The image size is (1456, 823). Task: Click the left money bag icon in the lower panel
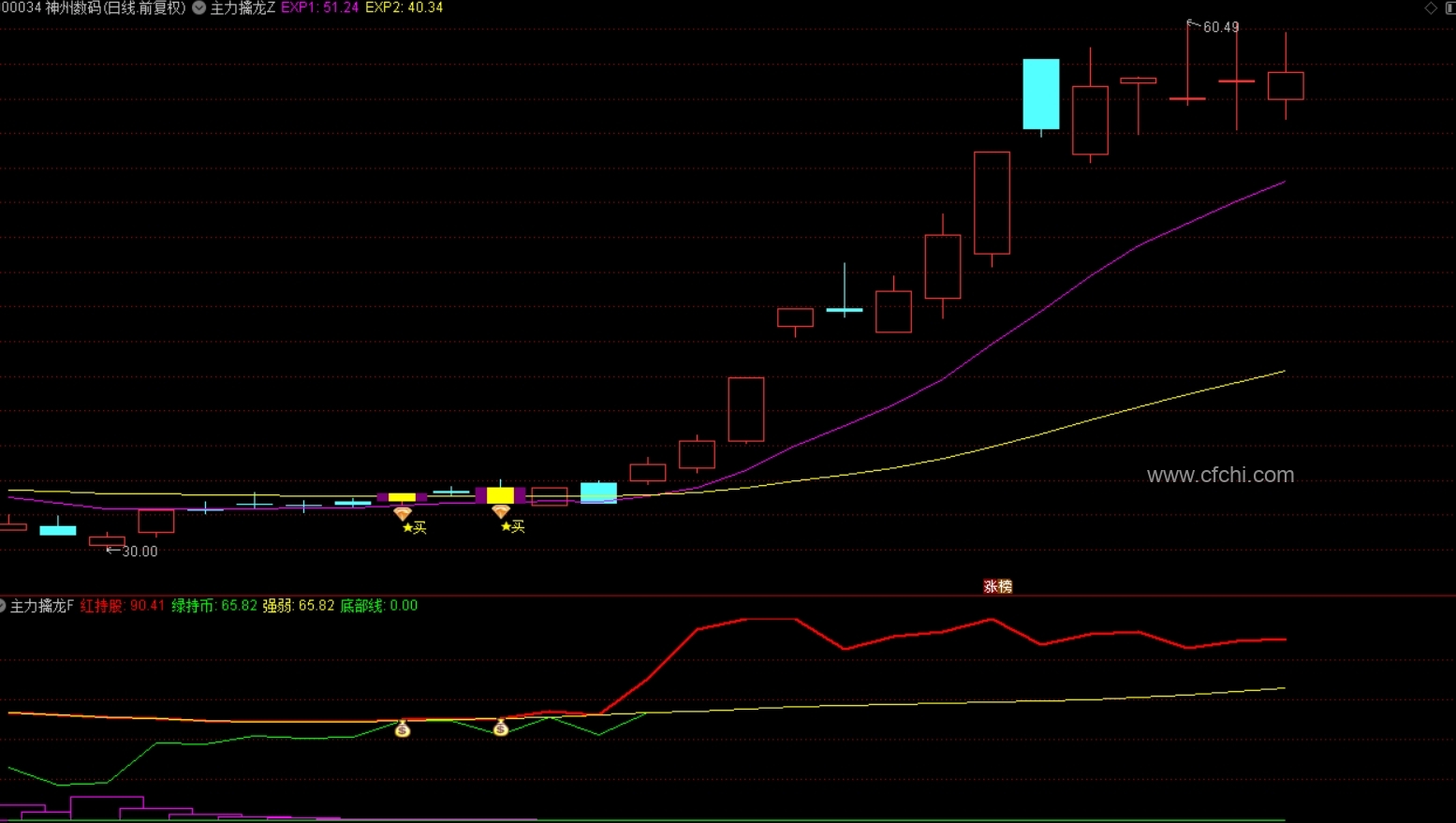403,729
